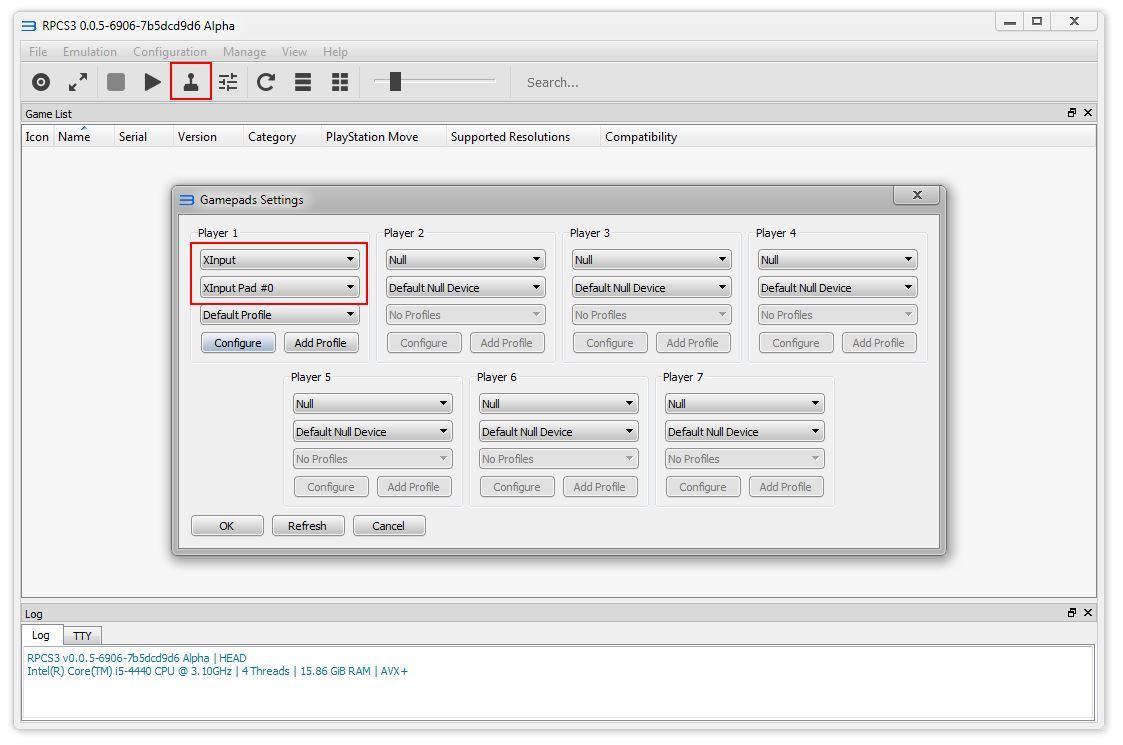Click the icon size slider handle

395,82
